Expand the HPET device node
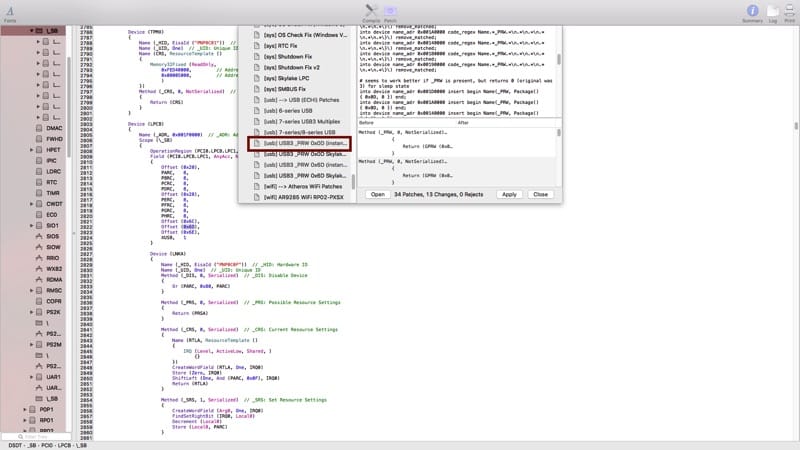The width and height of the screenshot is (800, 450). coord(33,149)
